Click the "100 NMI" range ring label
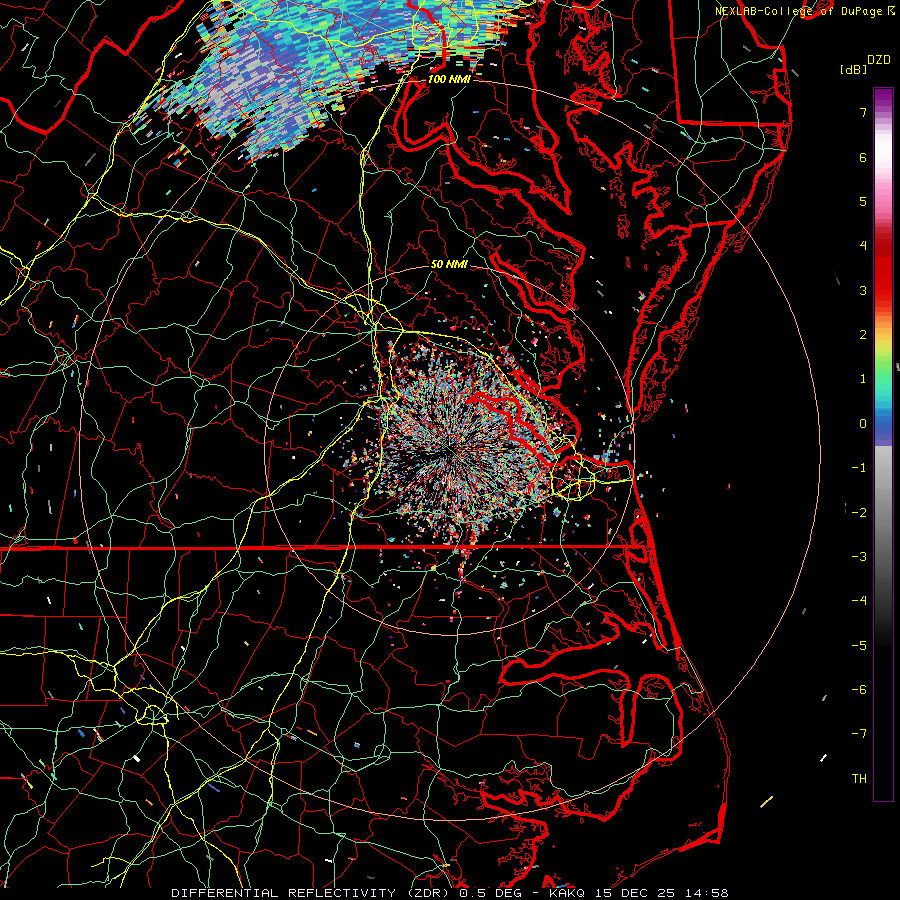Image resolution: width=900 pixels, height=900 pixels. click(449, 79)
